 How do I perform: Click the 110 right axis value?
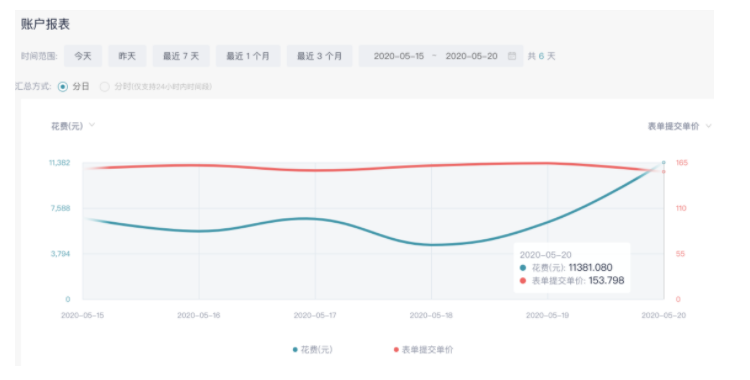point(681,208)
